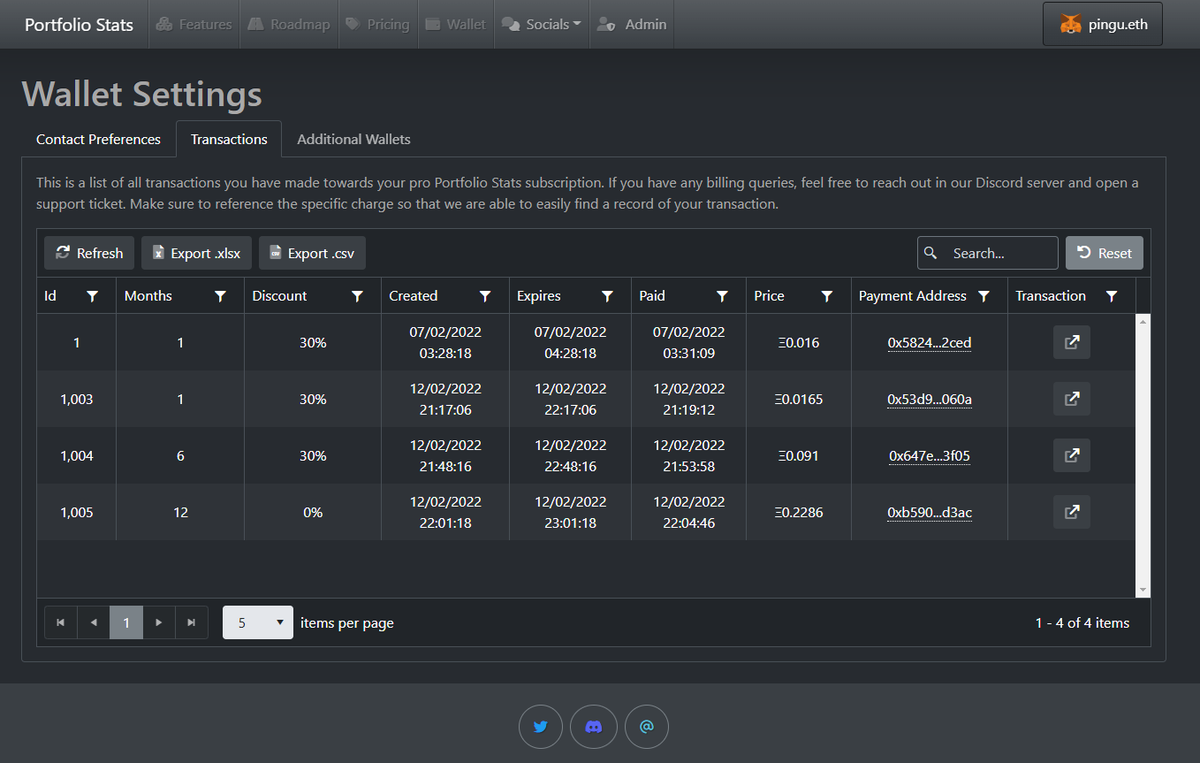This screenshot has height=763, width=1200.
Task: Open transaction link for row 1,003
Action: click(x=1071, y=399)
